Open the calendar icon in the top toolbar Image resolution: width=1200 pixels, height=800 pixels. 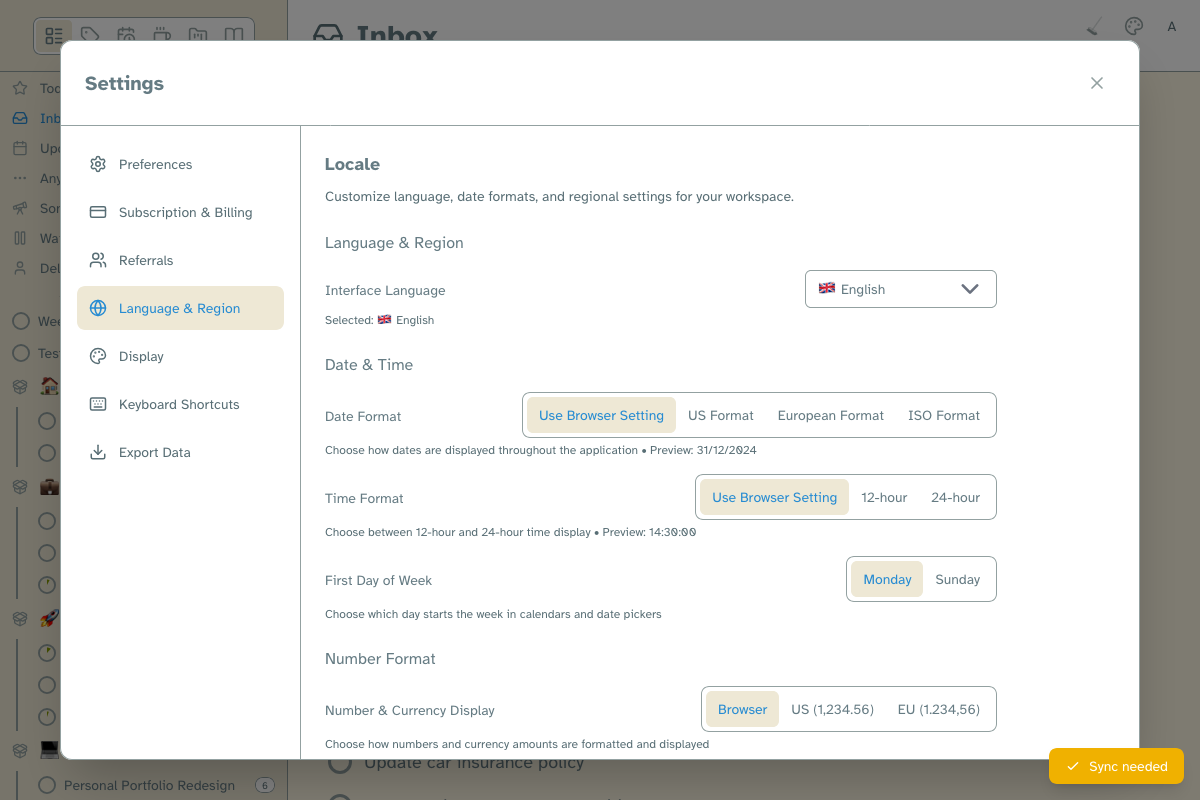tap(126, 35)
